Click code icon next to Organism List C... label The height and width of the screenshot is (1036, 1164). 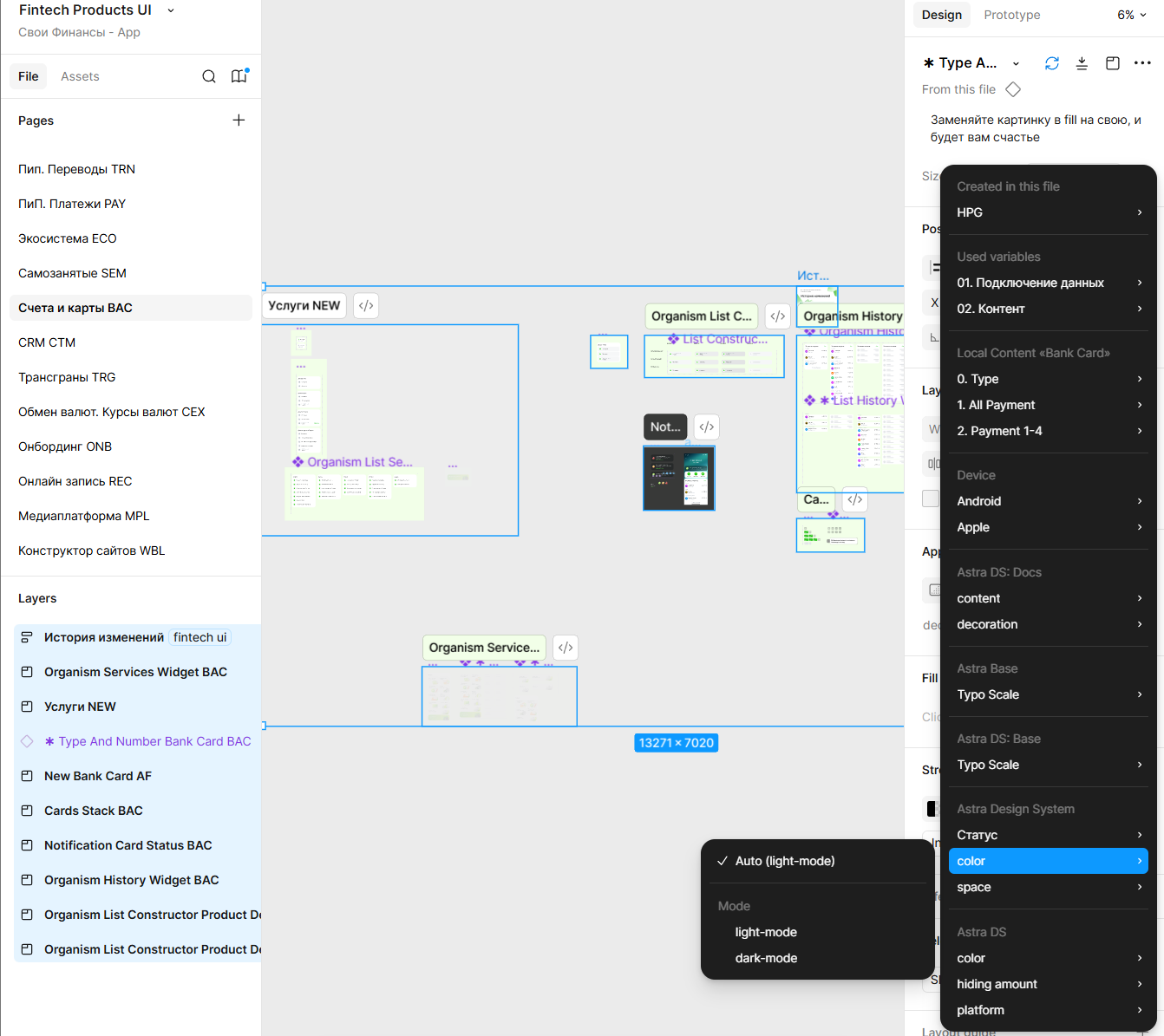point(778,316)
